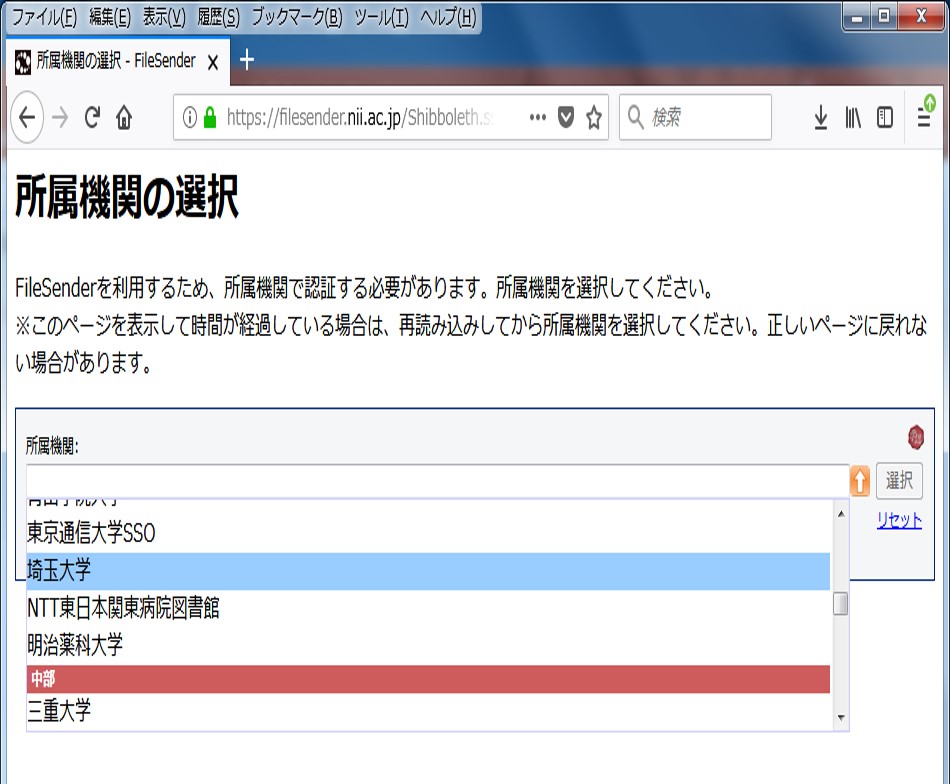
Task: Open the 表示(V) menu
Action: 164,17
